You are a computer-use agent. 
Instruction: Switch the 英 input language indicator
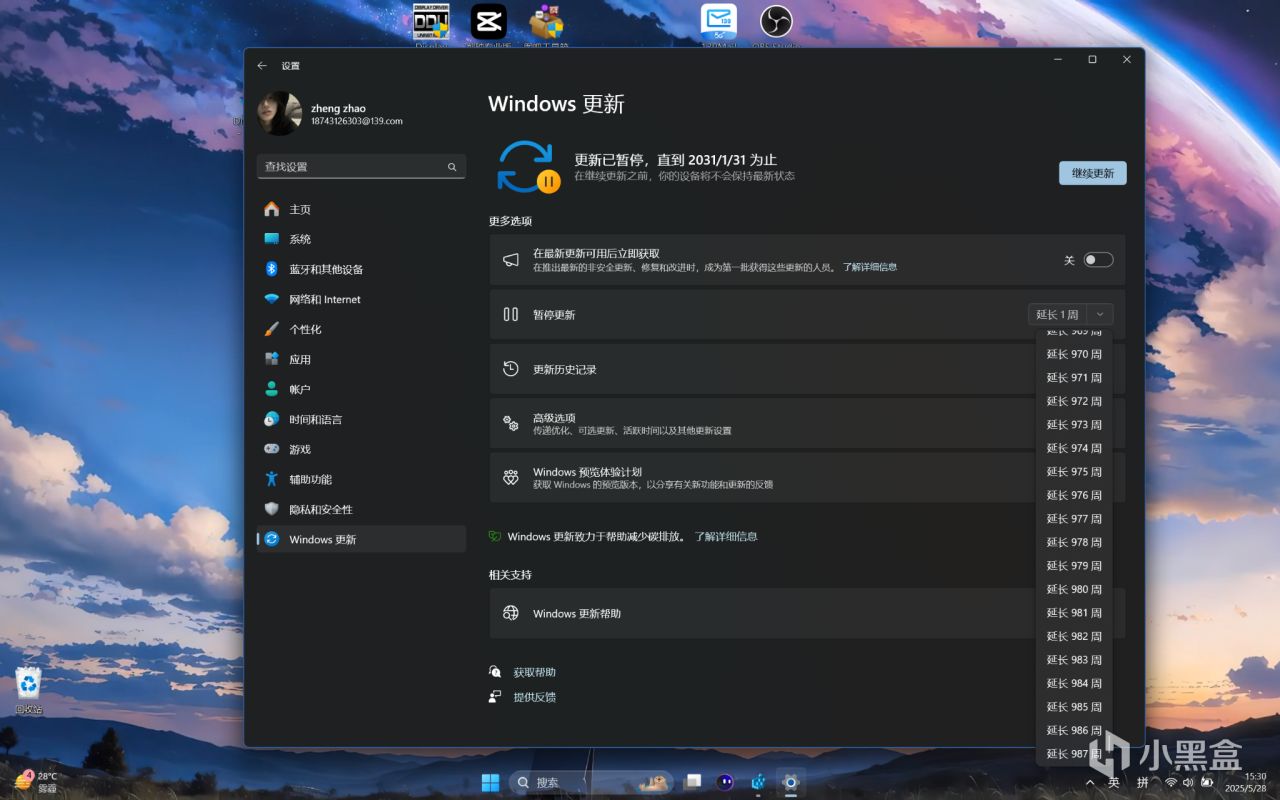pyautogui.click(x=1114, y=782)
